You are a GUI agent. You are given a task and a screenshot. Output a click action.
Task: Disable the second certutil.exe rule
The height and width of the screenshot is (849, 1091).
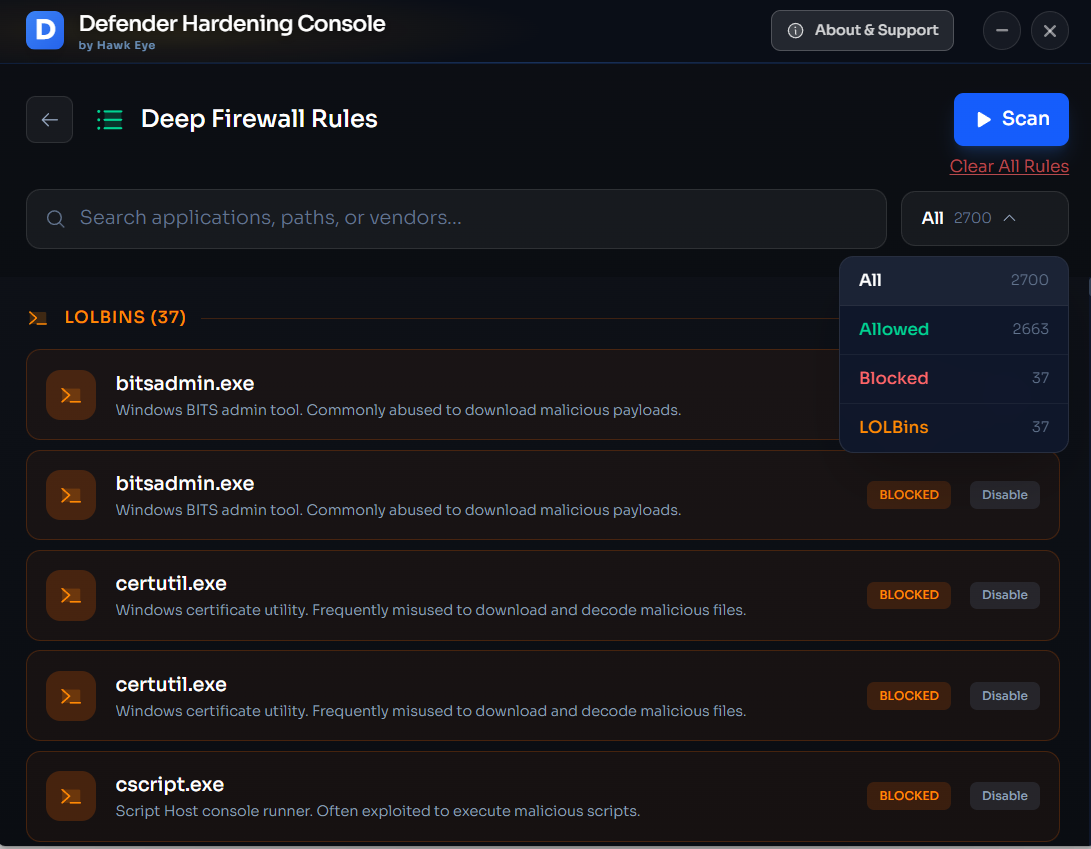[1005, 696]
